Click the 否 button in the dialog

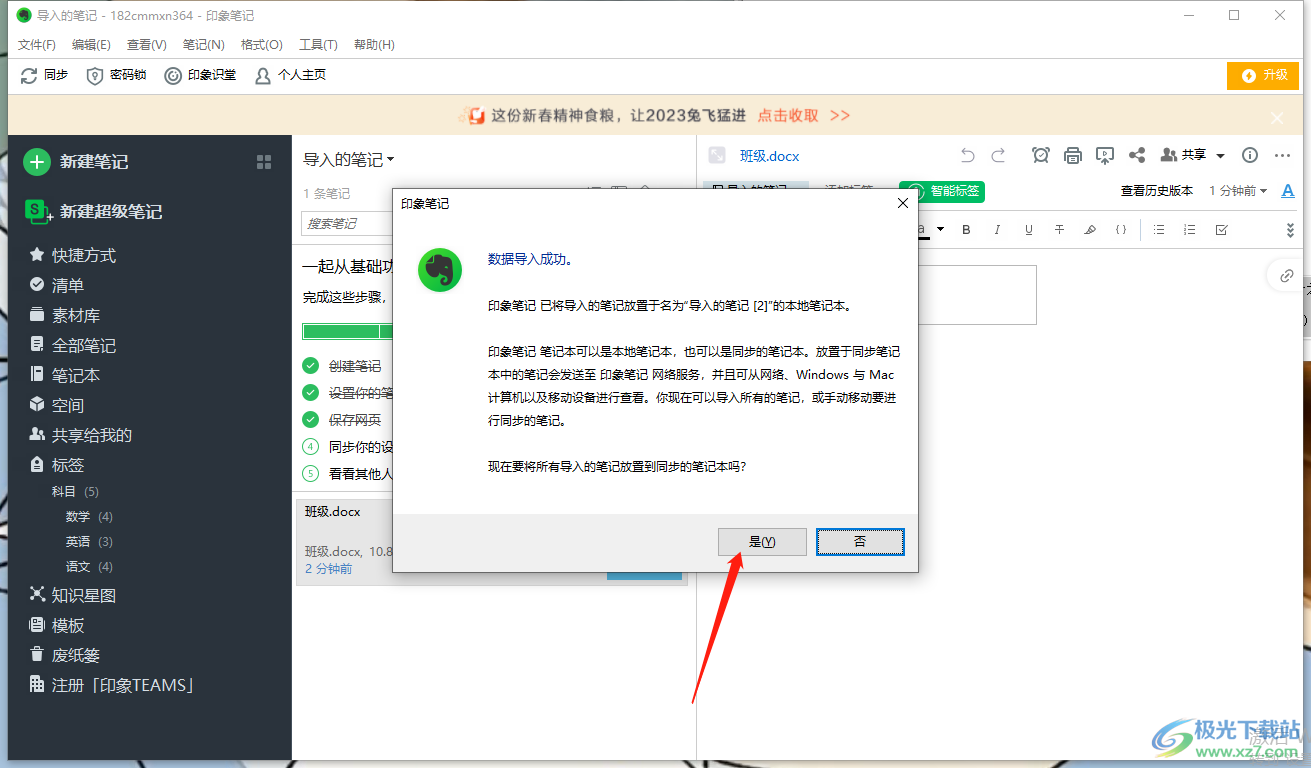(x=860, y=541)
